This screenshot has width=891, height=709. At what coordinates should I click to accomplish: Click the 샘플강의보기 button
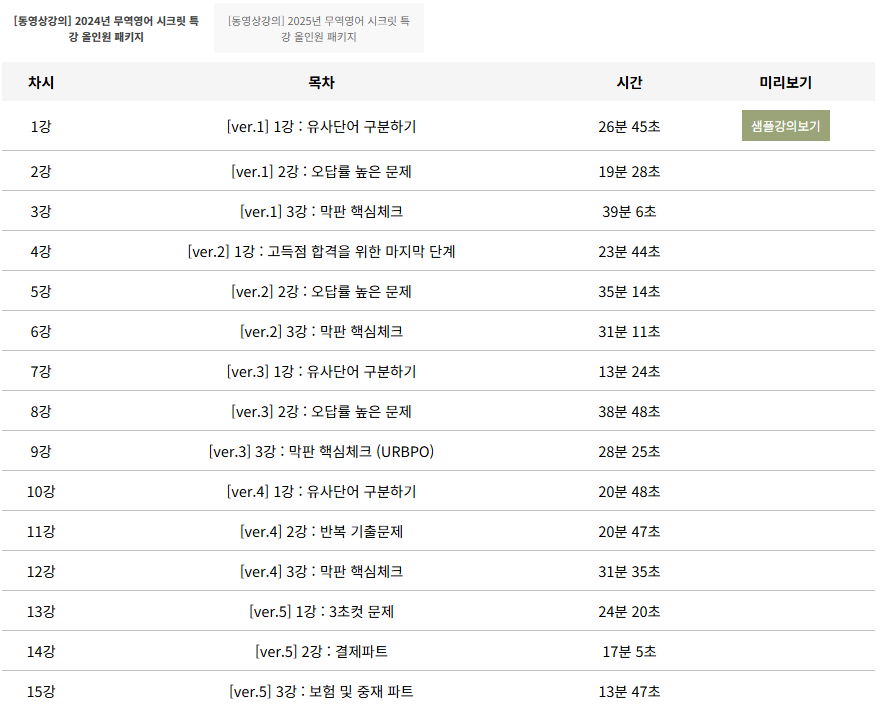point(785,126)
